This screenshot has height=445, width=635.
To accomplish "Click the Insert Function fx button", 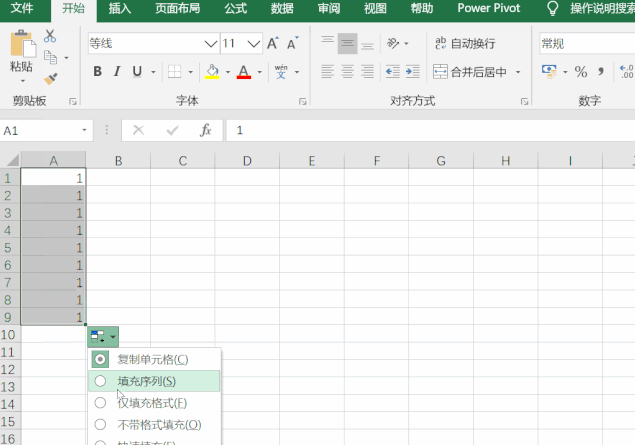I will point(206,130).
